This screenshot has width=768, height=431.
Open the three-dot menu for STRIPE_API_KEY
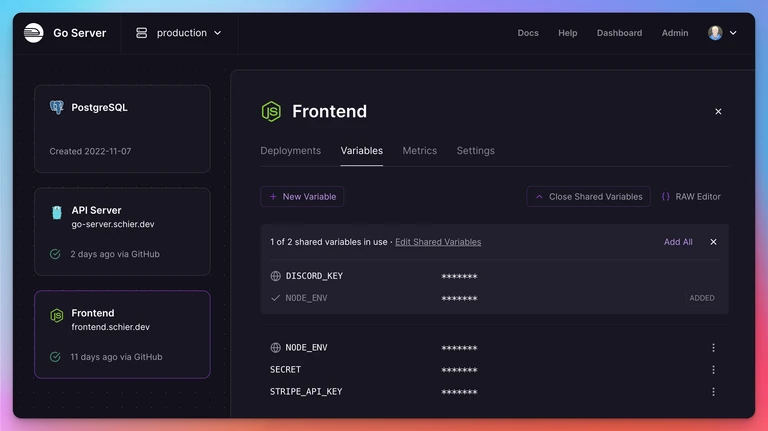pyautogui.click(x=713, y=392)
